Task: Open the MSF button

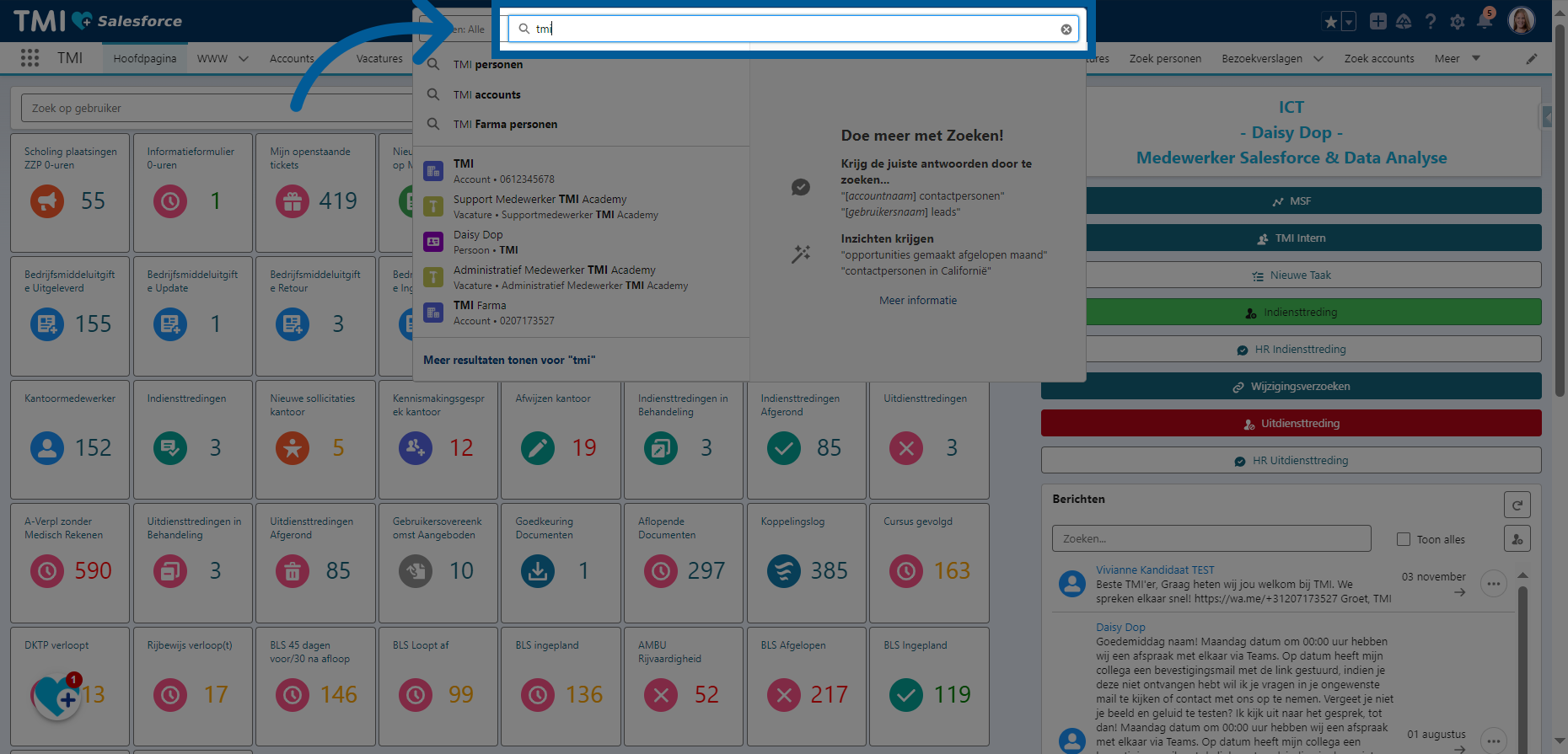Action: pos(1291,201)
